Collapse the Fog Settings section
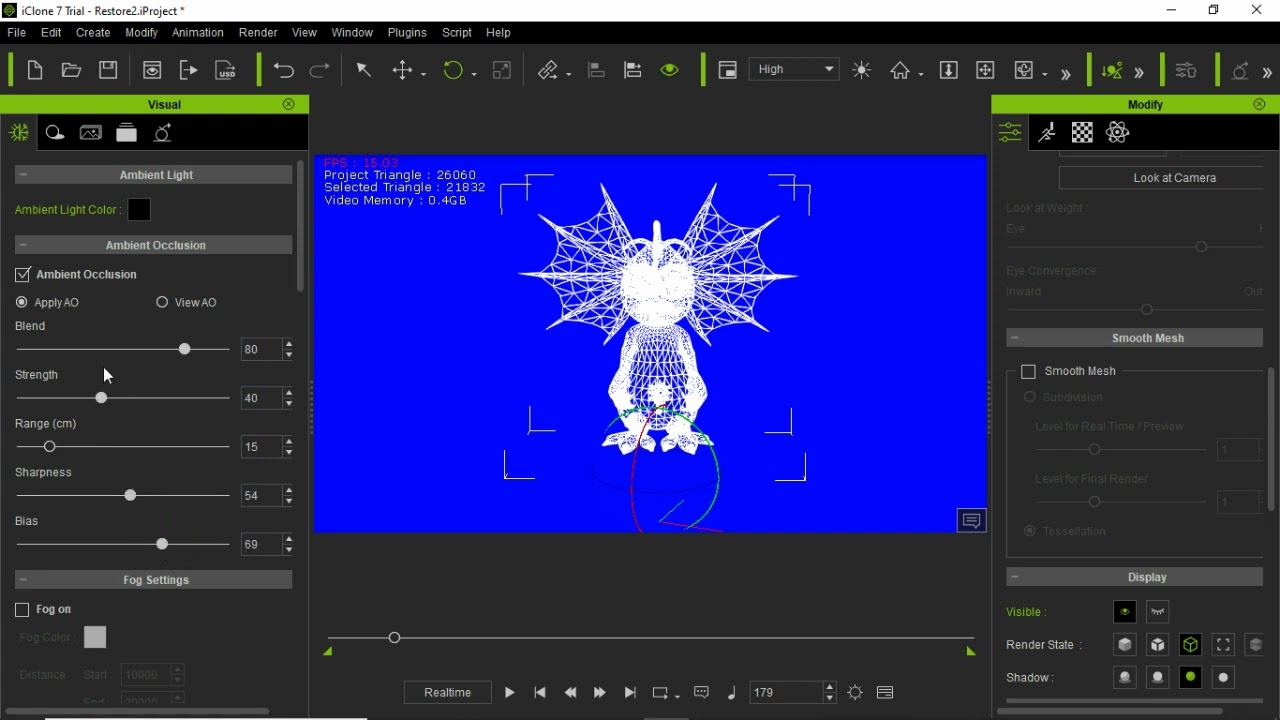Viewport: 1280px width, 720px height. (23, 580)
